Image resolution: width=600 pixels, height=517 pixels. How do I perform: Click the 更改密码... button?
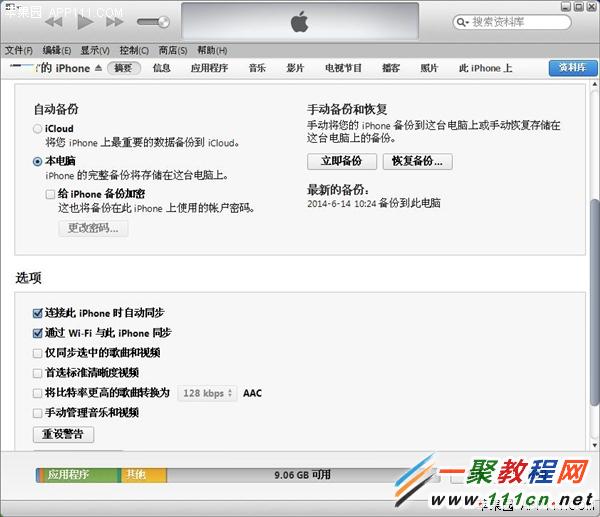pos(93,228)
